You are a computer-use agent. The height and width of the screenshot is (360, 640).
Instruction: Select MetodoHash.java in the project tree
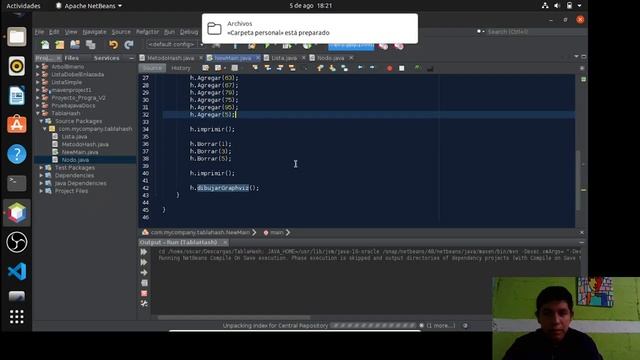[85, 144]
